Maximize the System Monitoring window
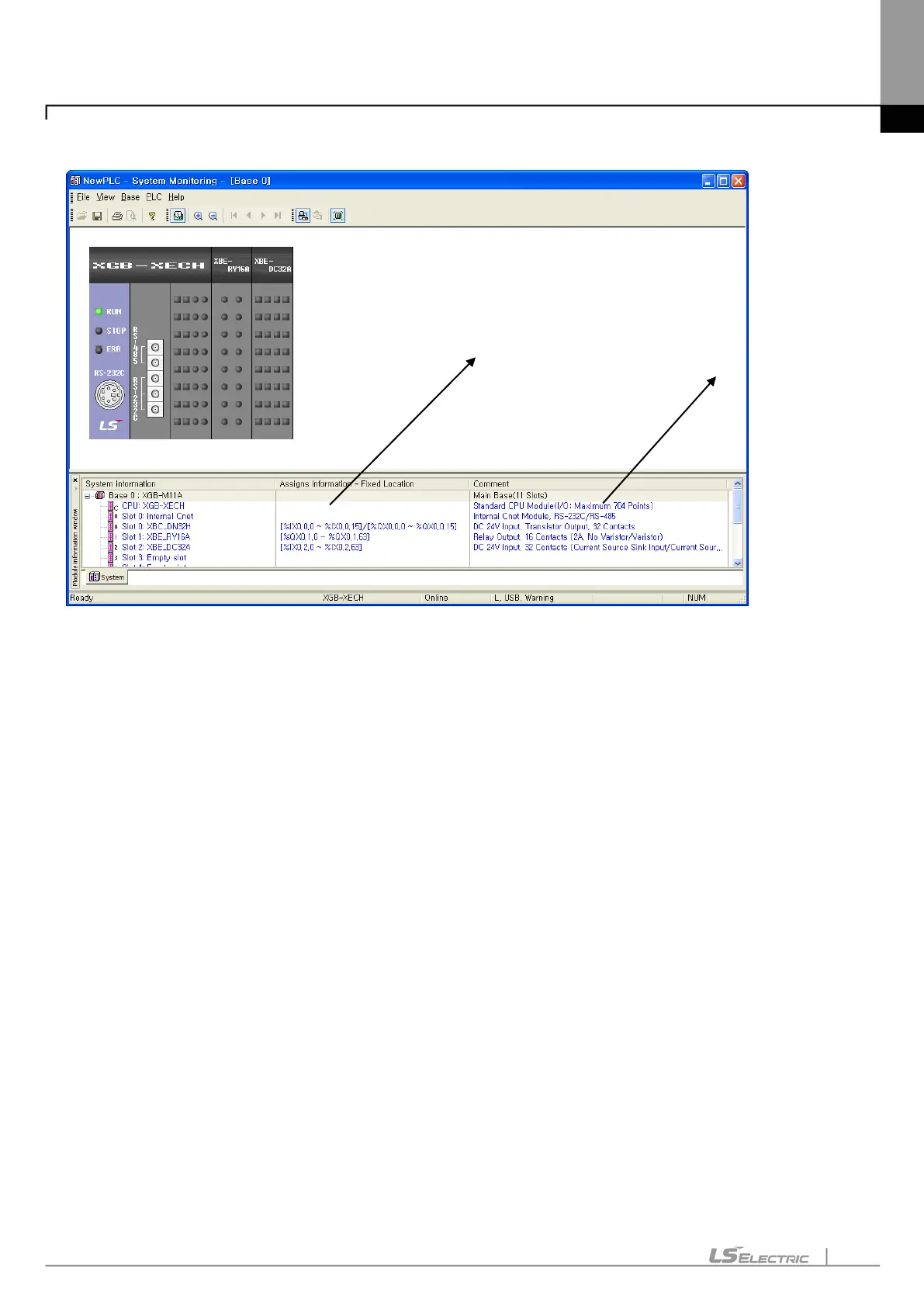This screenshot has height=1307, width=924. pos(723,181)
